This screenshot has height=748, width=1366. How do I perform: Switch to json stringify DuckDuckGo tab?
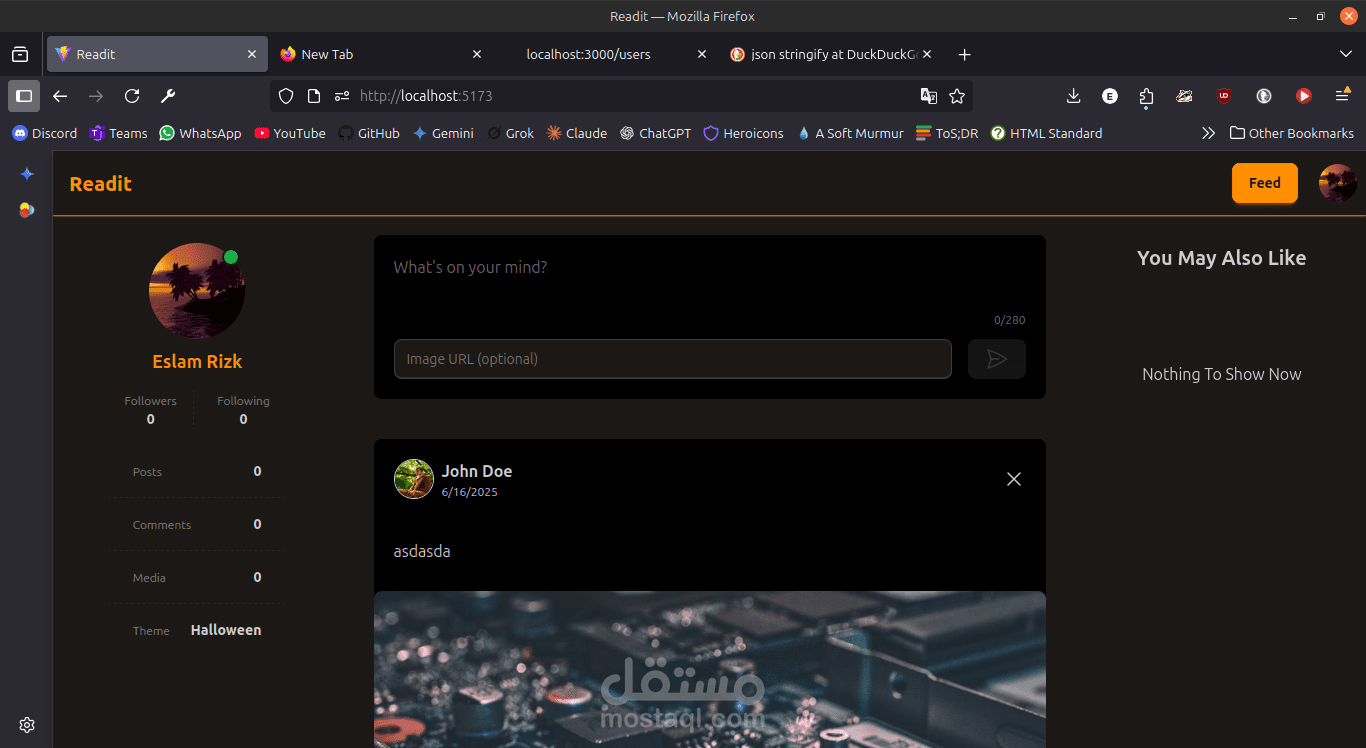pyautogui.click(x=830, y=54)
